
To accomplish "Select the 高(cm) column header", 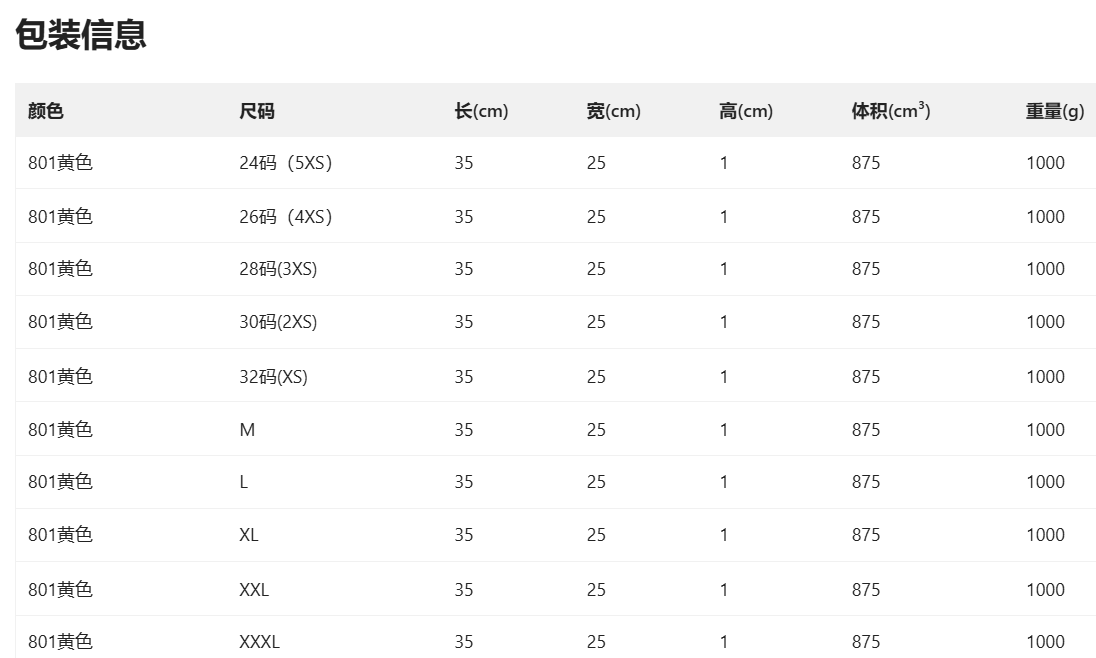I will (745, 111).
